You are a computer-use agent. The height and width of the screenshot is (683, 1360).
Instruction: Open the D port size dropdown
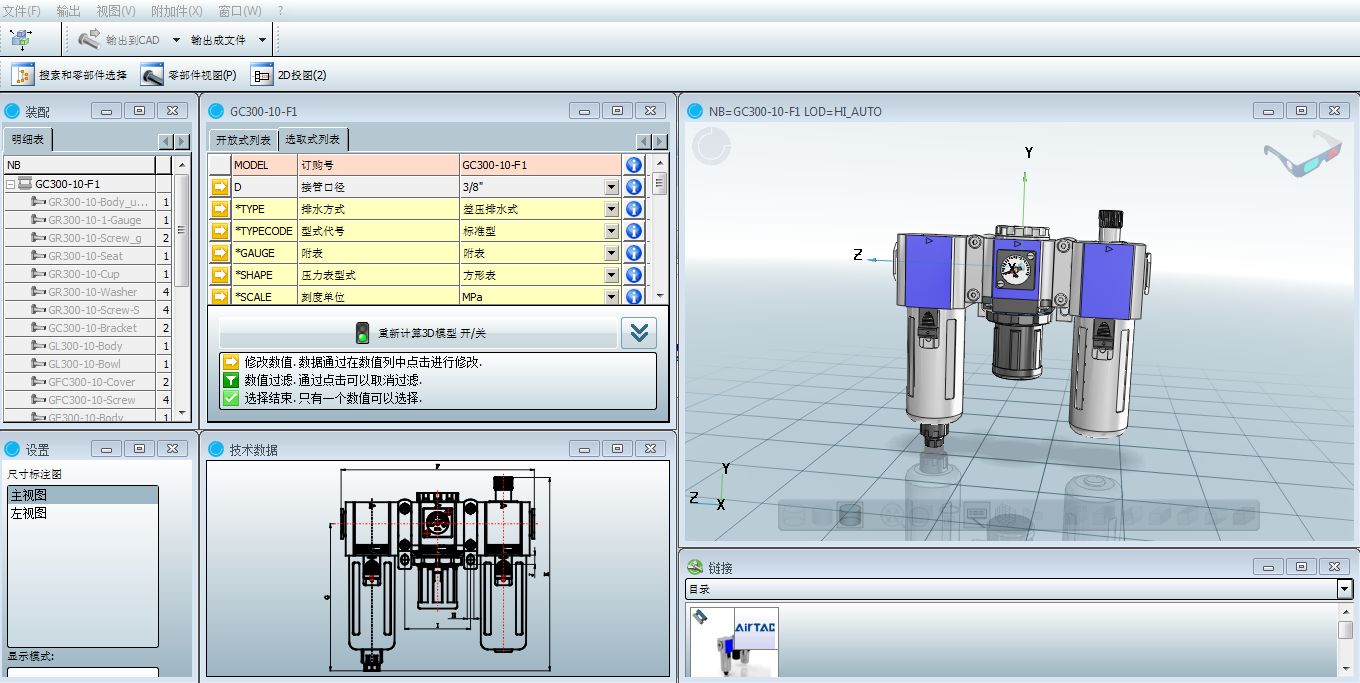(611, 187)
